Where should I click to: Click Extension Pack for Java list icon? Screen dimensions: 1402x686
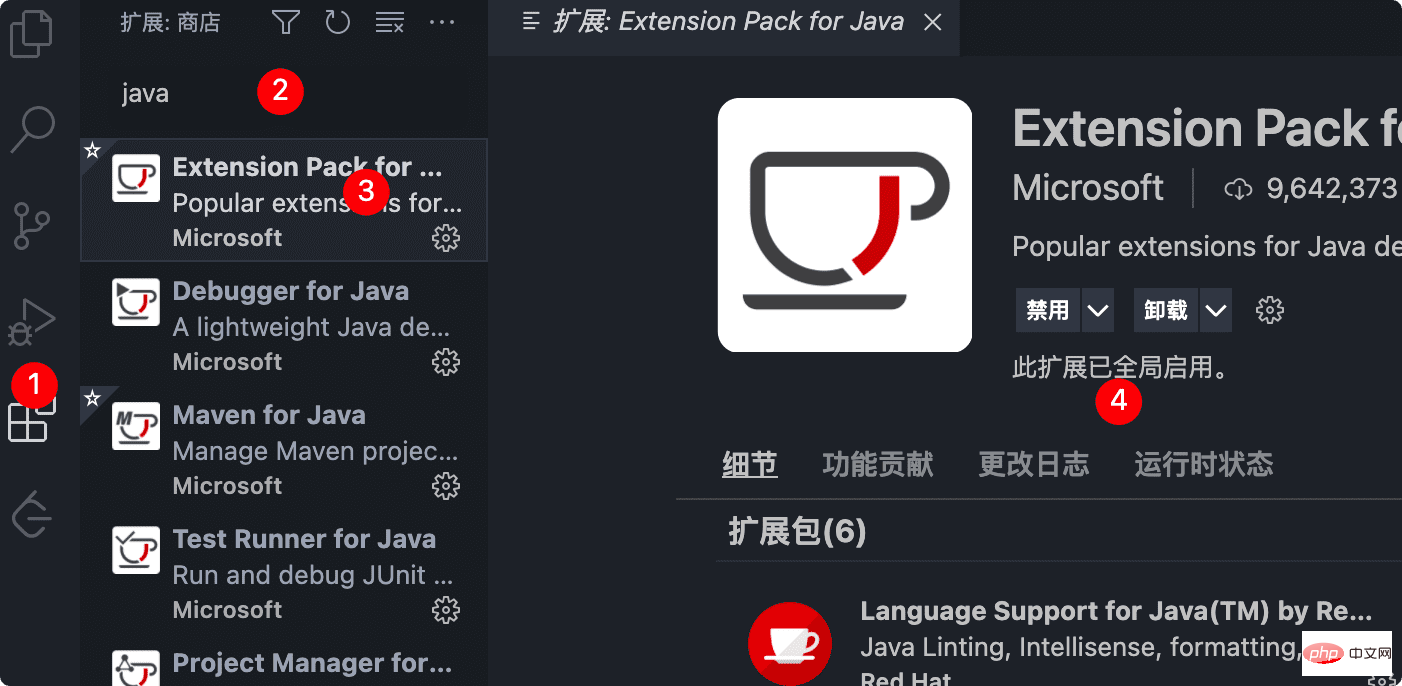(136, 178)
